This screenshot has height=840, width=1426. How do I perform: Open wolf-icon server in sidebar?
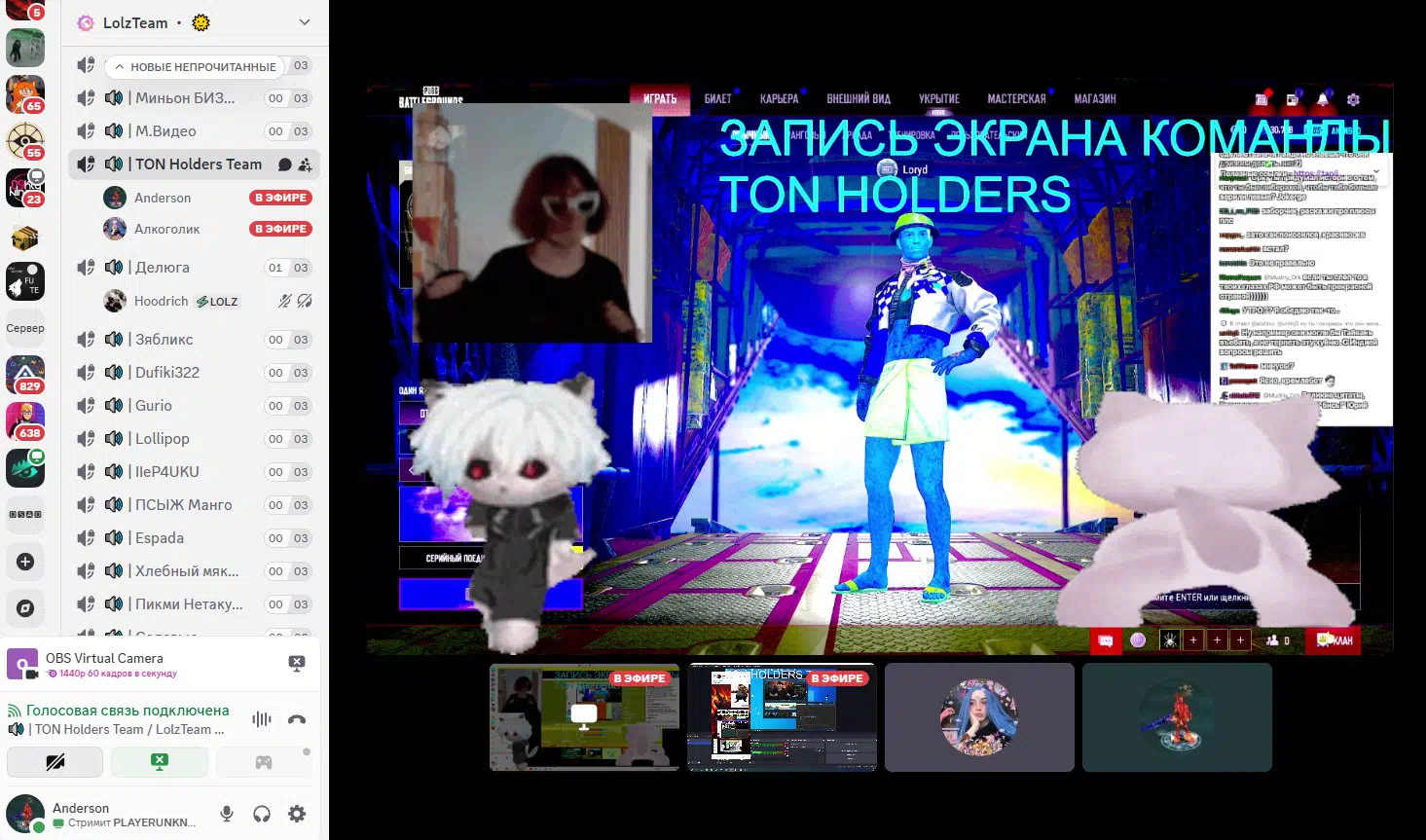(x=25, y=281)
